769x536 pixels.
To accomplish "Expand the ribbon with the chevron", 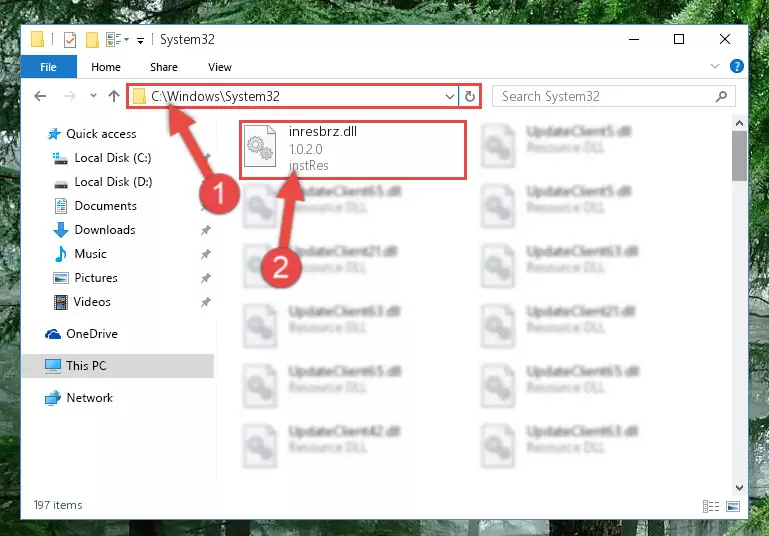I will click(715, 66).
